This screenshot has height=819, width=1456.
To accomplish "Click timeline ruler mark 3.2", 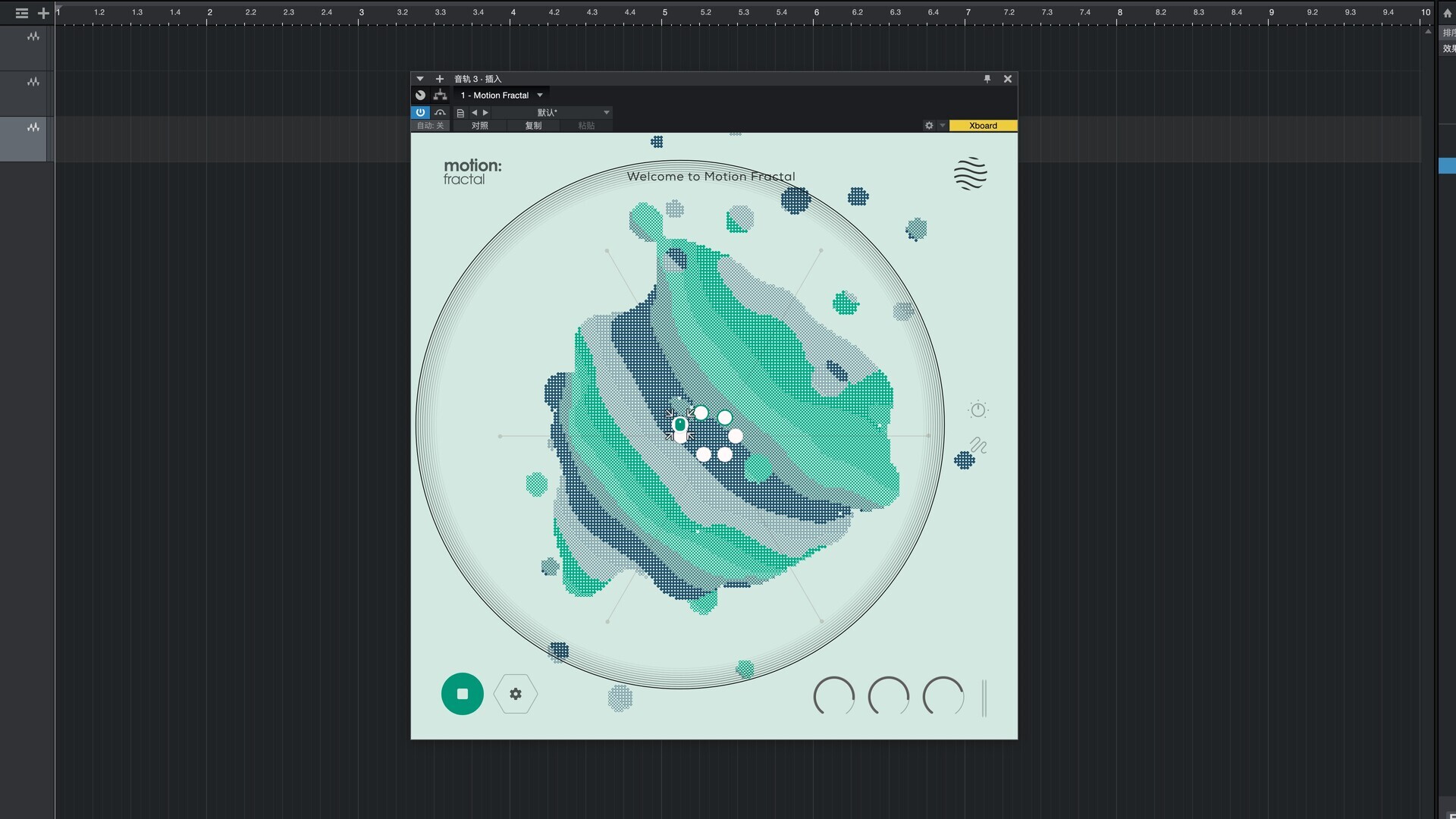I will pos(402,13).
